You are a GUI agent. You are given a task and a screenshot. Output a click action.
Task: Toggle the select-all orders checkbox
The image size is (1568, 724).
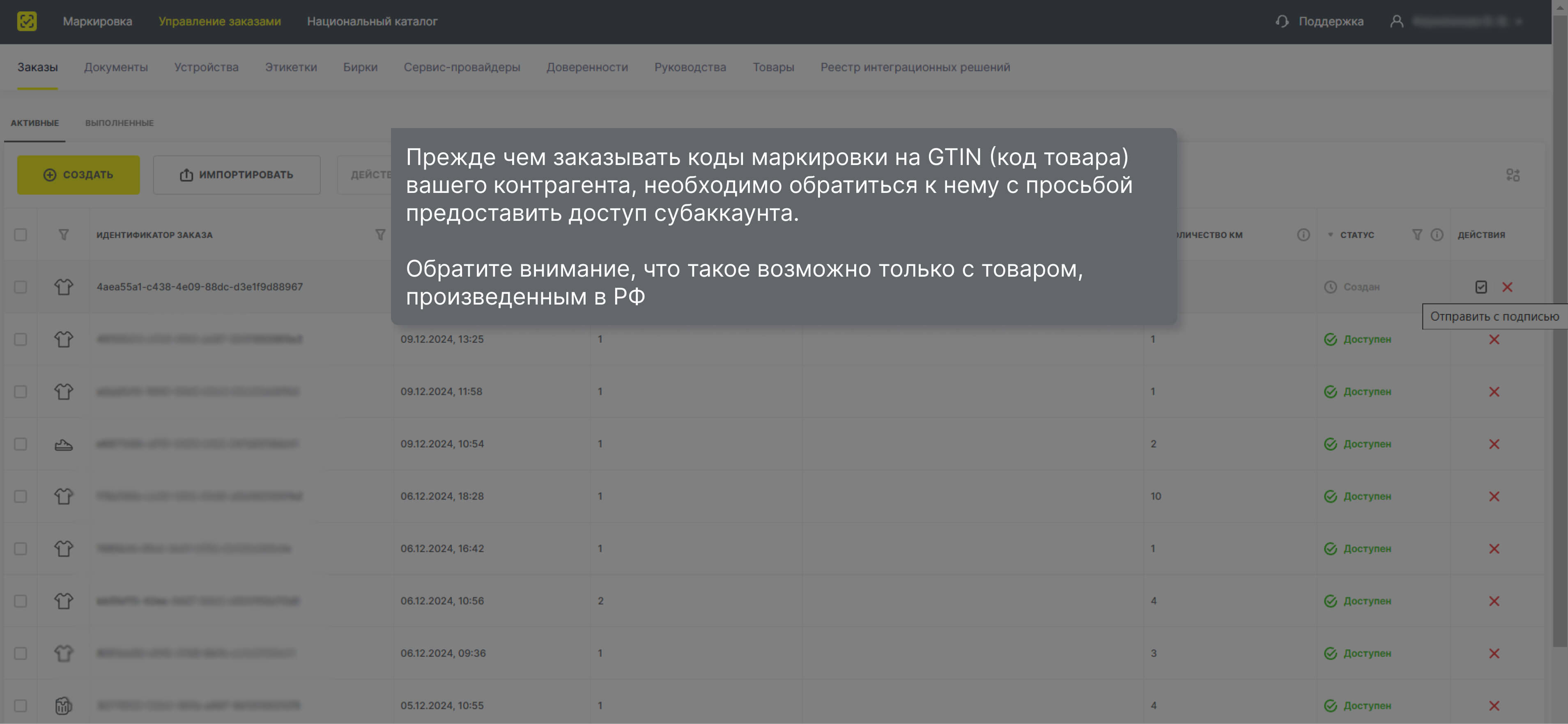(x=21, y=235)
